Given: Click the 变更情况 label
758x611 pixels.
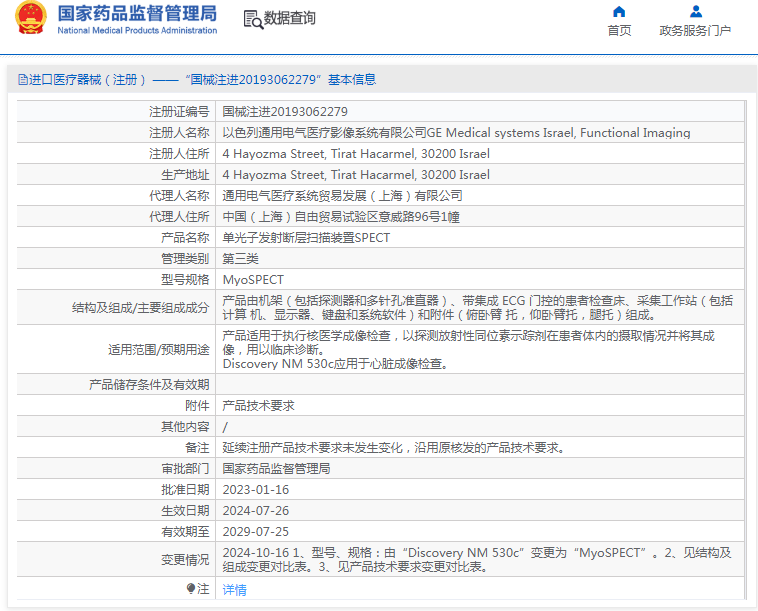Looking at the screenshot, I should (x=185, y=560).
